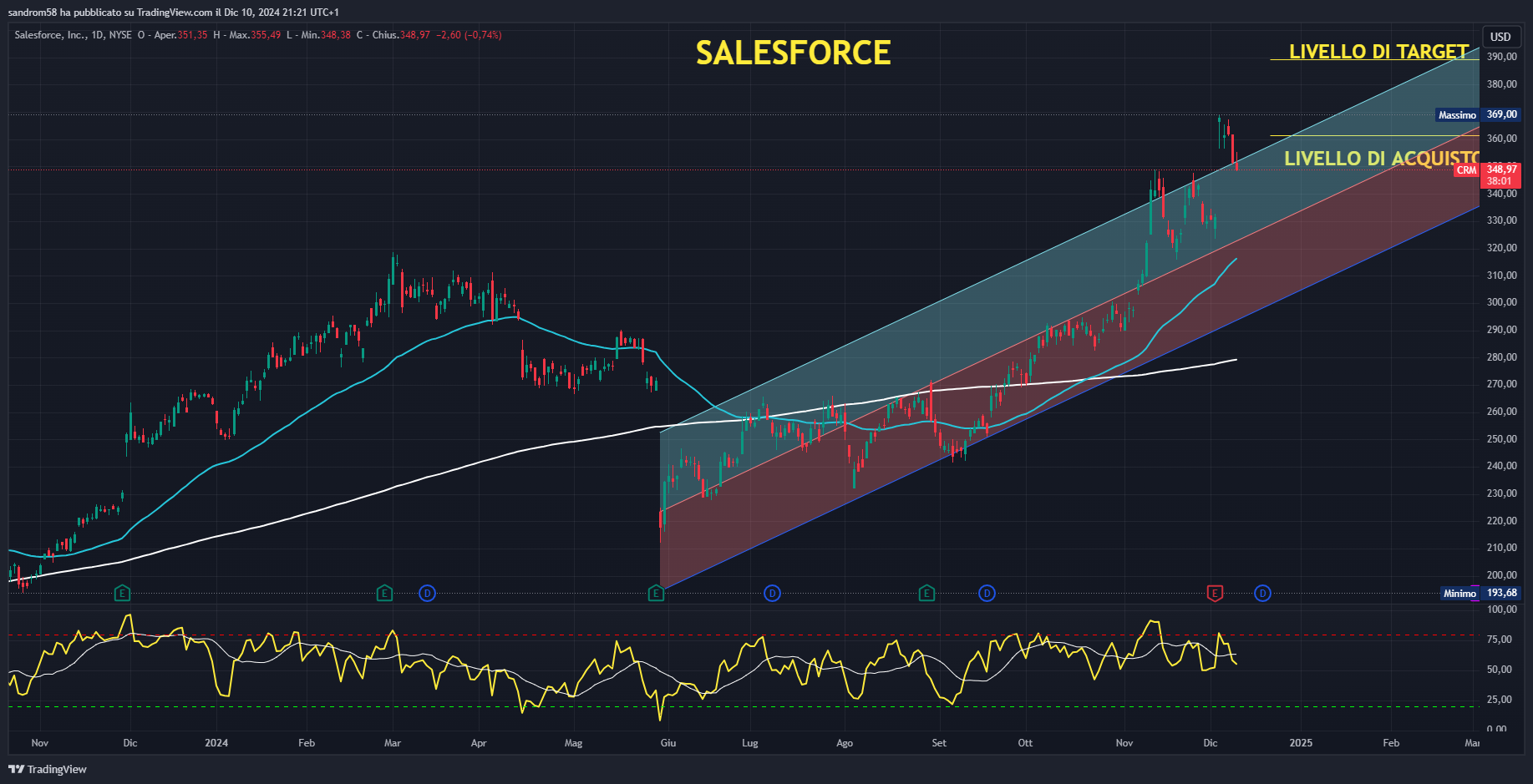
Task: Select the LIVELLO DI ACQUISTO text annotation
Action: [x=1381, y=159]
